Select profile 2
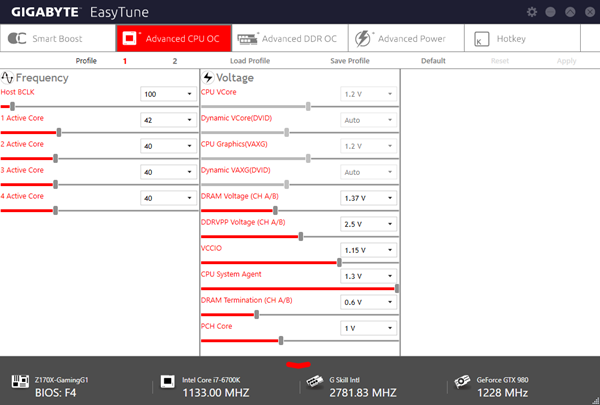 175,61
